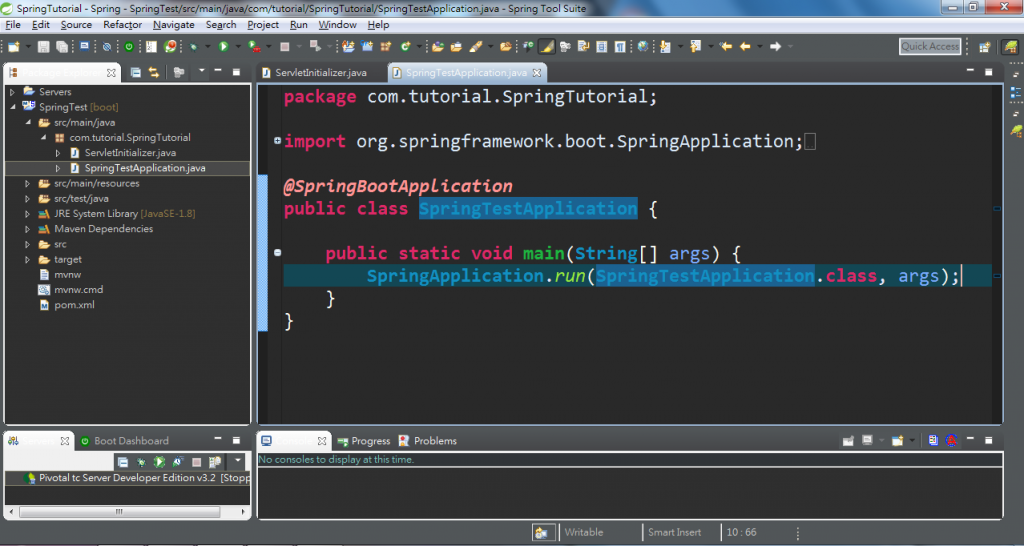1024x546 pixels.
Task: Toggle Word Wrap toolbar icon
Action: click(583, 46)
